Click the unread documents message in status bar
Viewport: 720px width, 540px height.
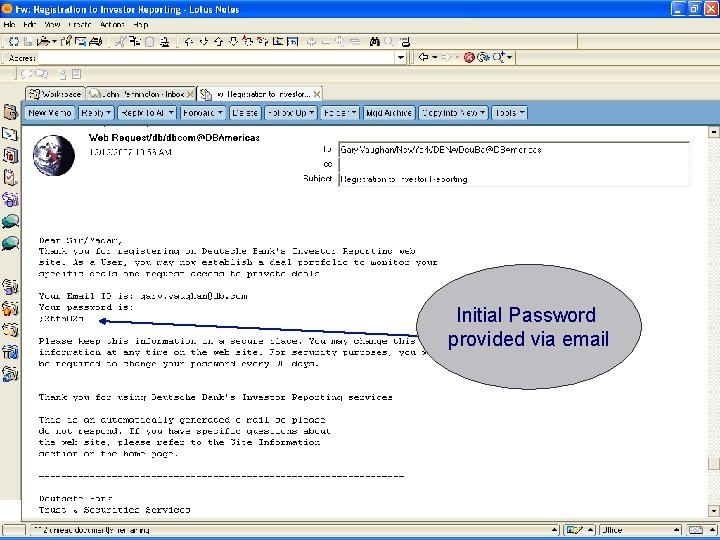(x=92, y=530)
